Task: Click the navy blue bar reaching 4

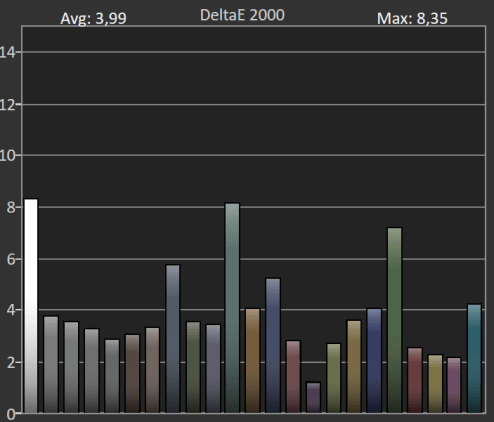Action: (x=374, y=361)
